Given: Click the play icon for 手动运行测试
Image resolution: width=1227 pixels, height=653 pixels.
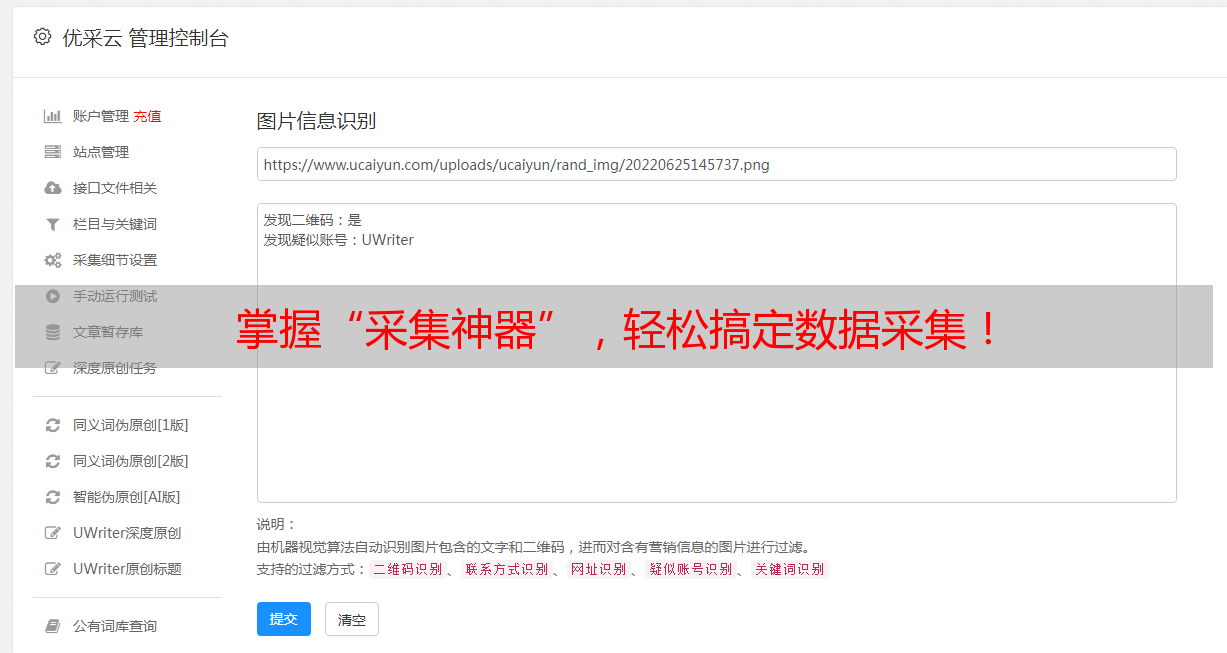Looking at the screenshot, I should [53, 296].
